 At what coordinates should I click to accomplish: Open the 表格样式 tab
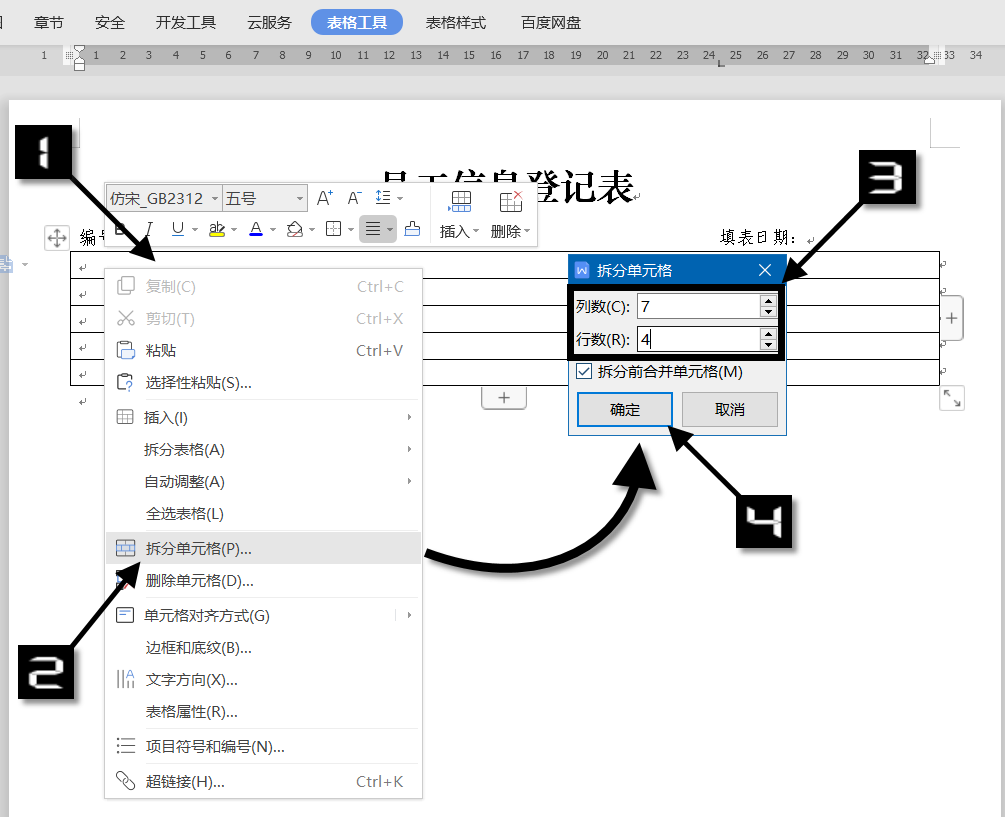[456, 22]
